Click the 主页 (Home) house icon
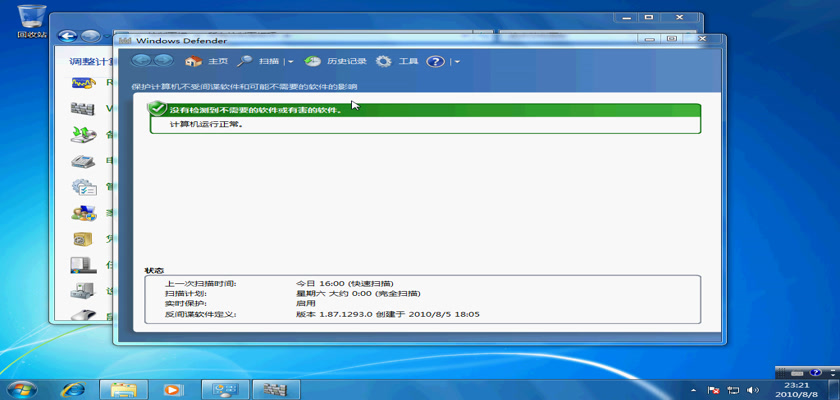840x400 pixels. coord(194,62)
